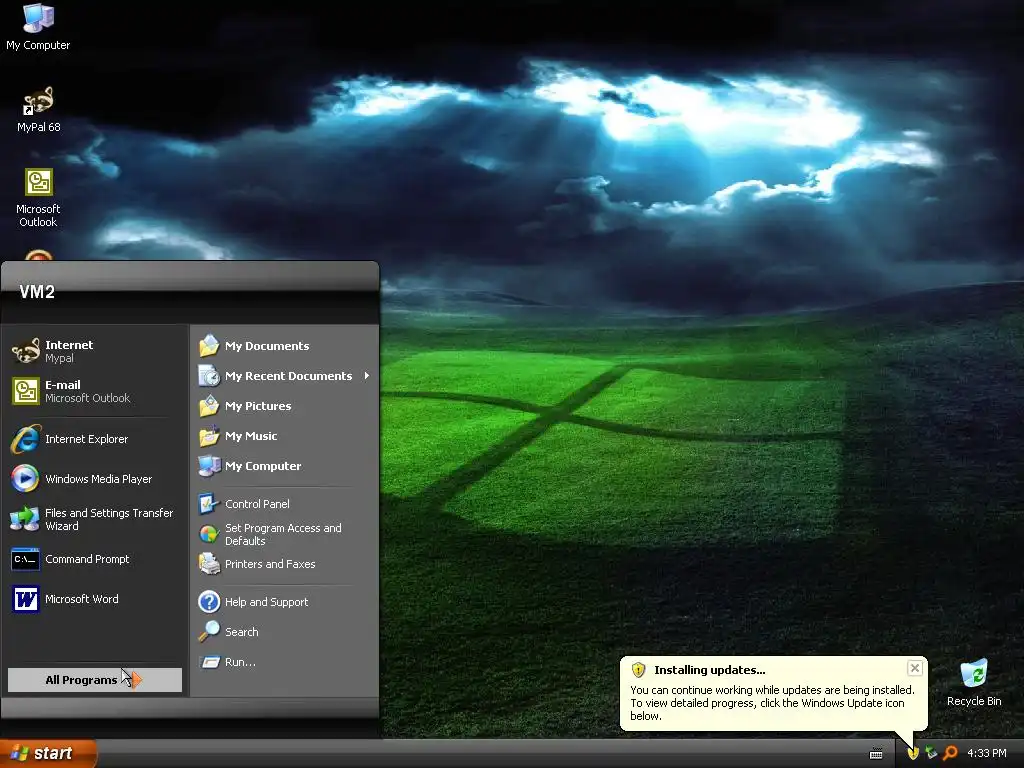Launch Internet Explorer from Start menu
The image size is (1024, 768).
[95, 439]
